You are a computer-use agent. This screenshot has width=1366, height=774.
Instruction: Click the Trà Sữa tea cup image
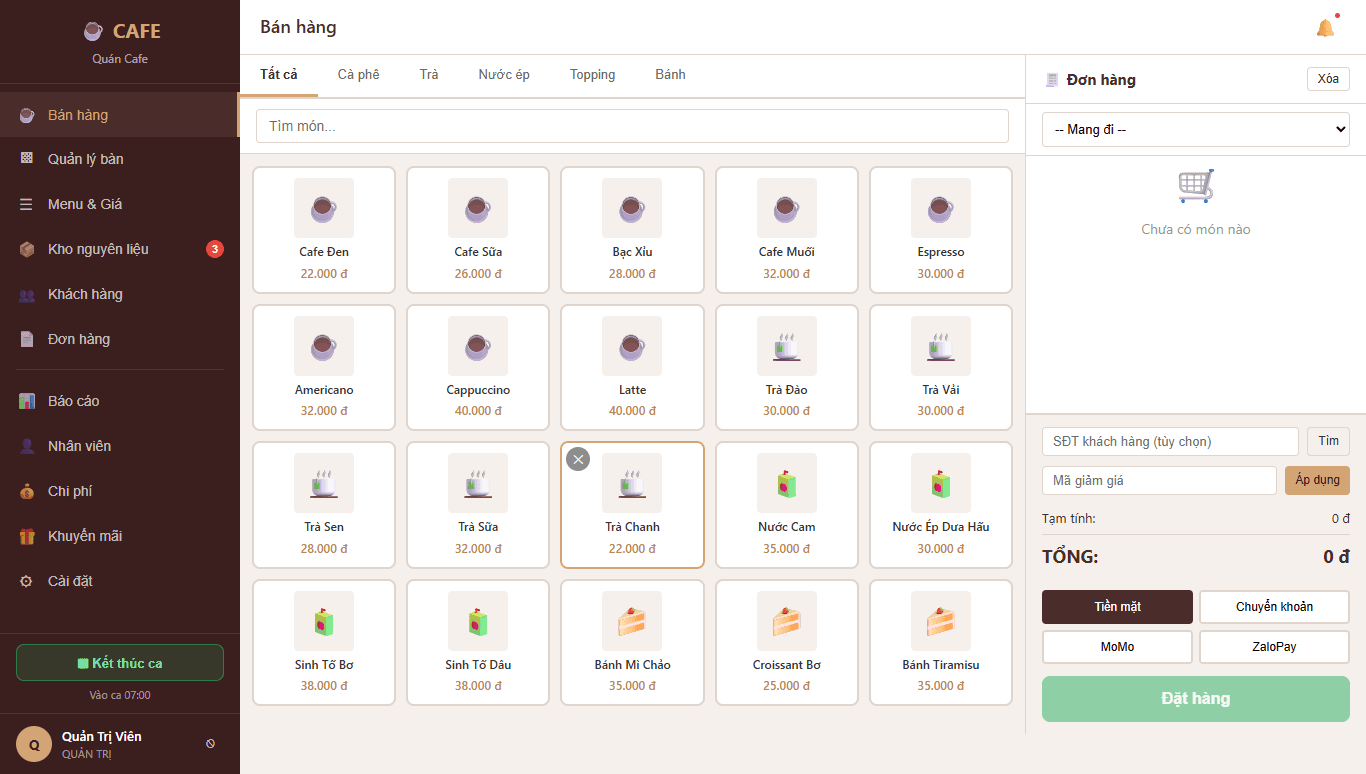point(478,483)
